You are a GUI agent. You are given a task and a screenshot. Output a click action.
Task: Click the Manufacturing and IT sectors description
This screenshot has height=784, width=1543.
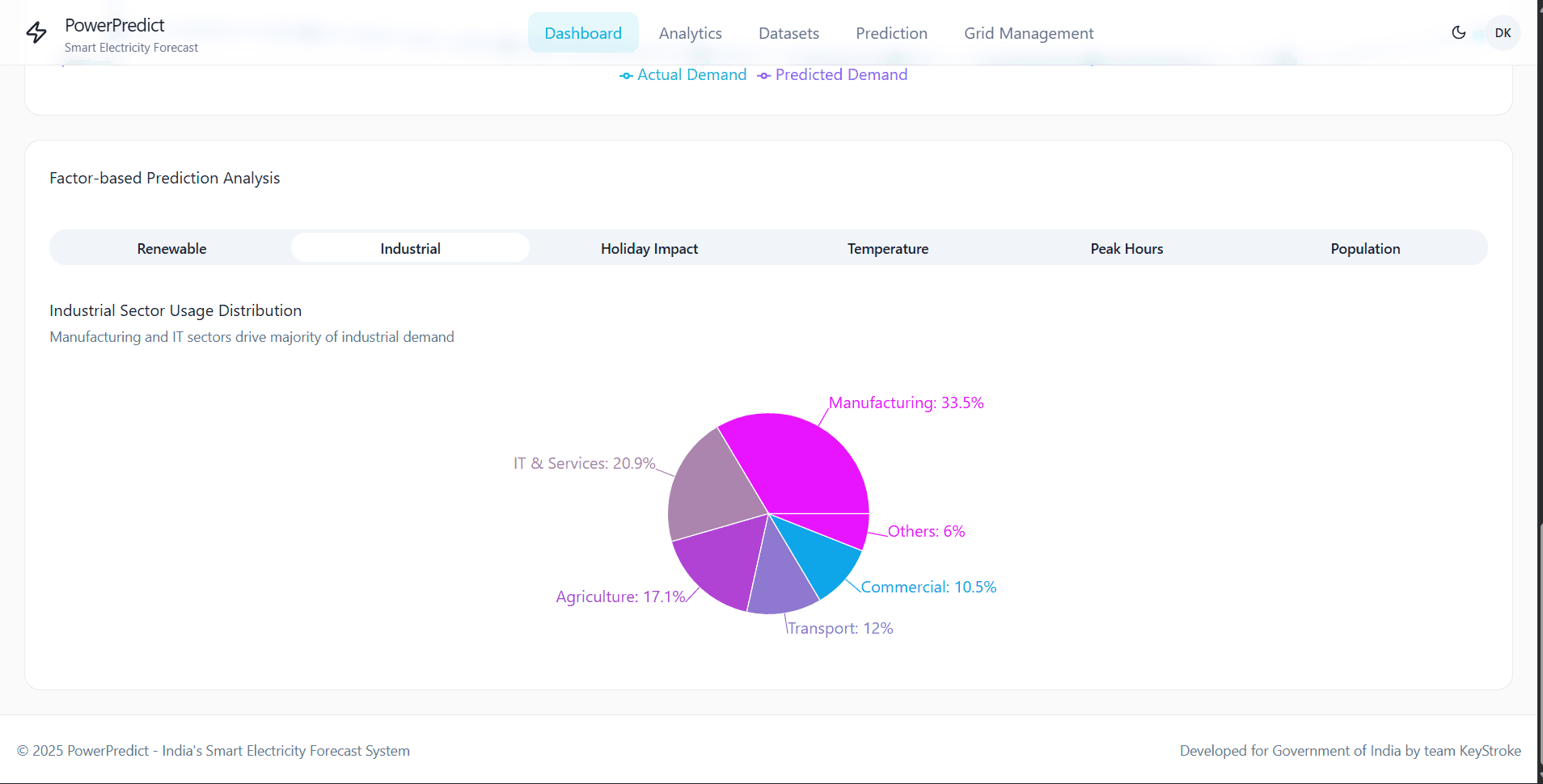pyautogui.click(x=252, y=337)
